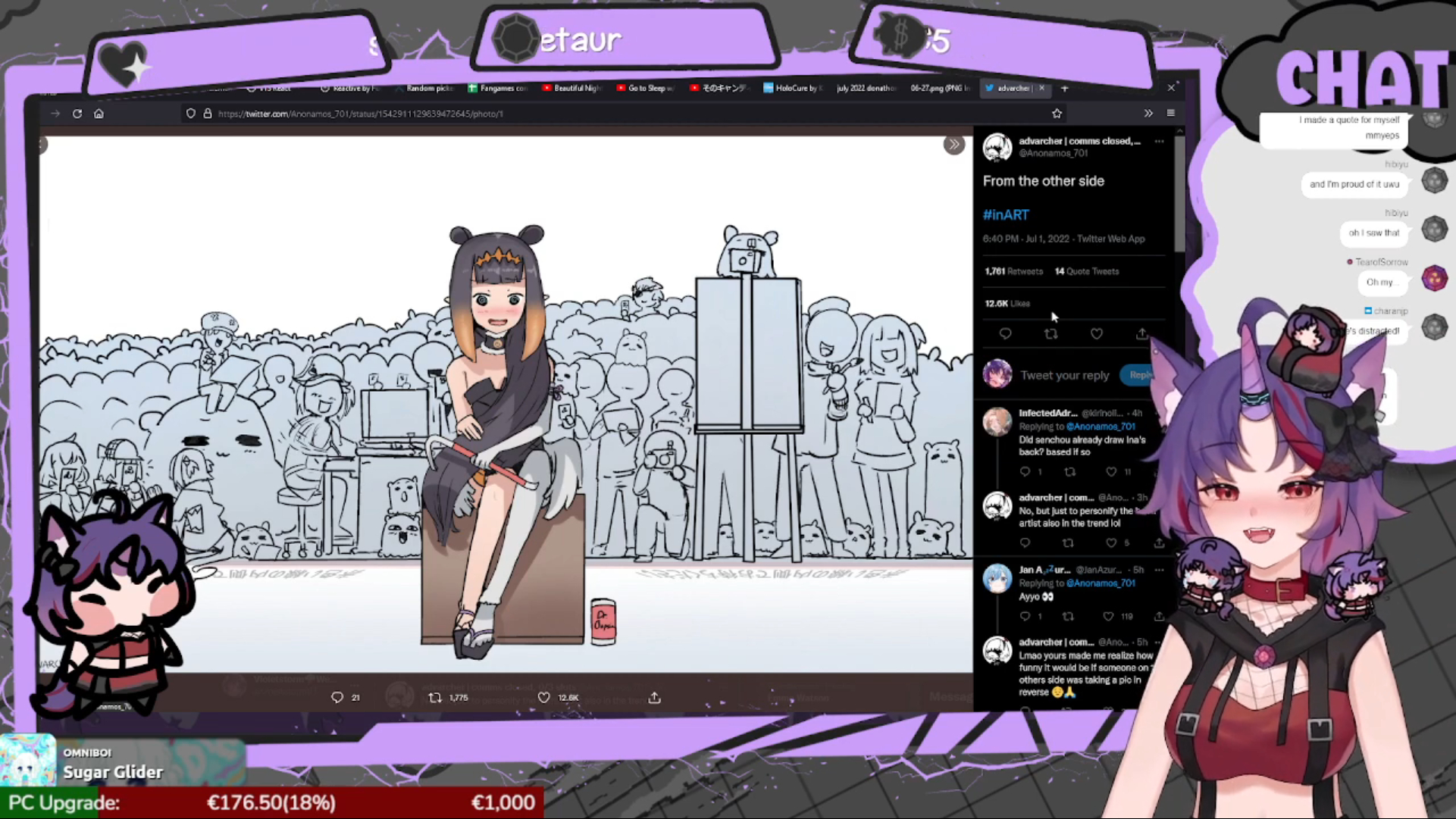Collapse the tweet sidebar with the double-arrow button
Screen dimensions: 1456x819
click(x=953, y=145)
